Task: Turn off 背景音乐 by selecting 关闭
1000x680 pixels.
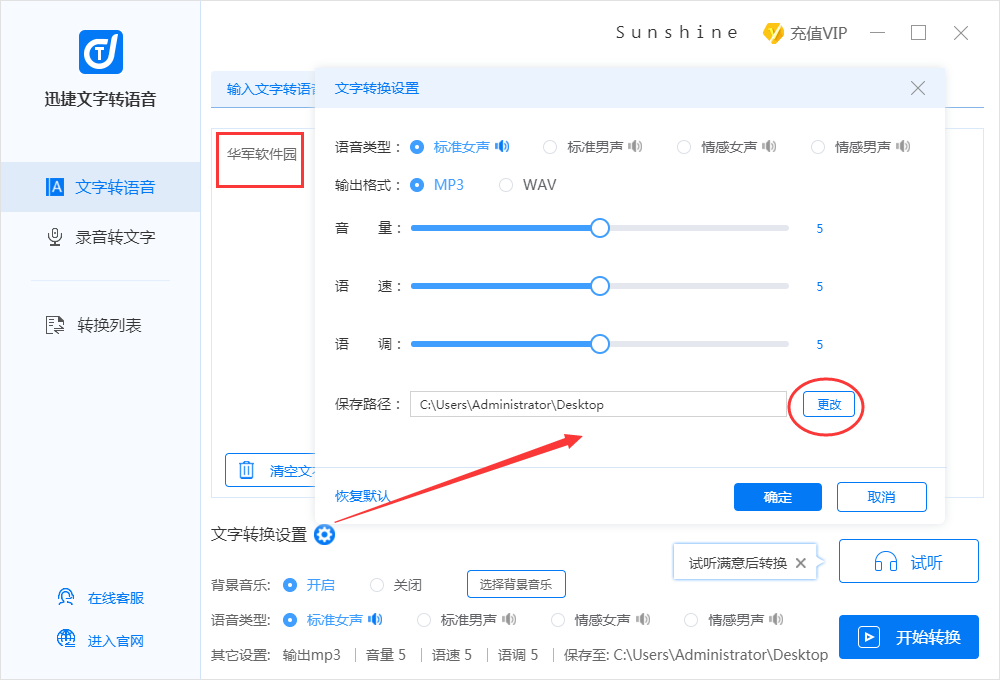Action: pyautogui.click(x=377, y=585)
